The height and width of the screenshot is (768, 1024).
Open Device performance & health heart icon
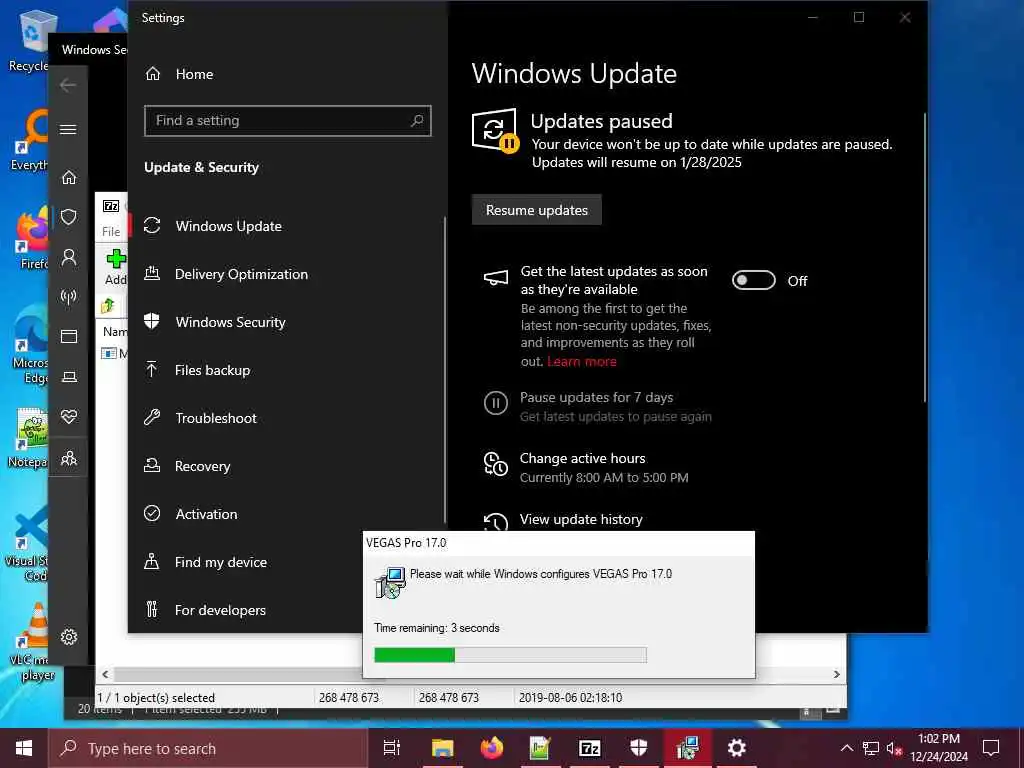pyautogui.click(x=69, y=417)
